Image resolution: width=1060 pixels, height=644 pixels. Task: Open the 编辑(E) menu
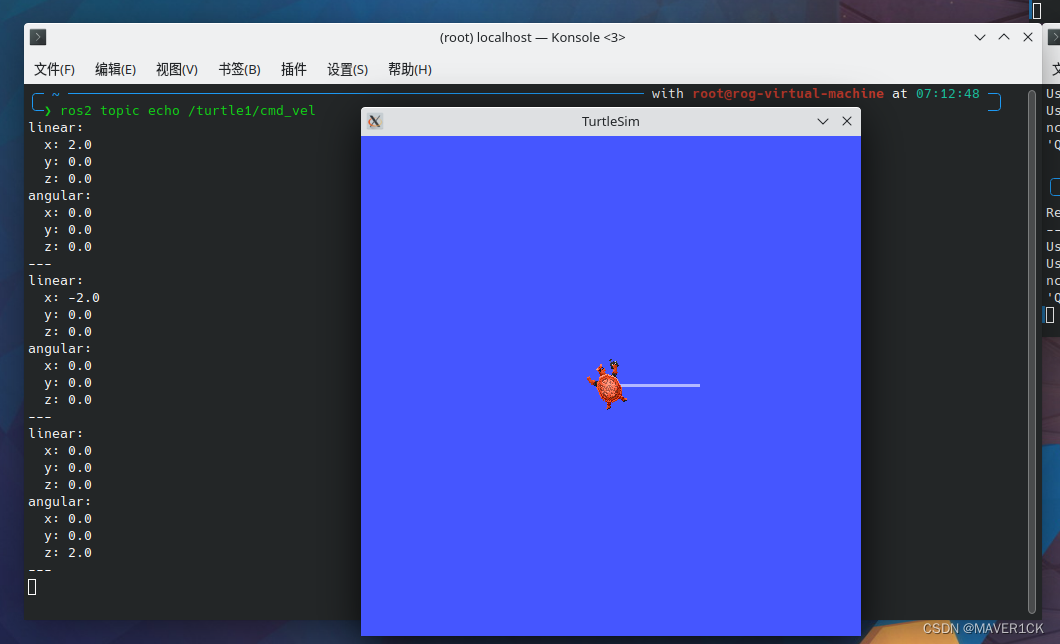click(115, 70)
